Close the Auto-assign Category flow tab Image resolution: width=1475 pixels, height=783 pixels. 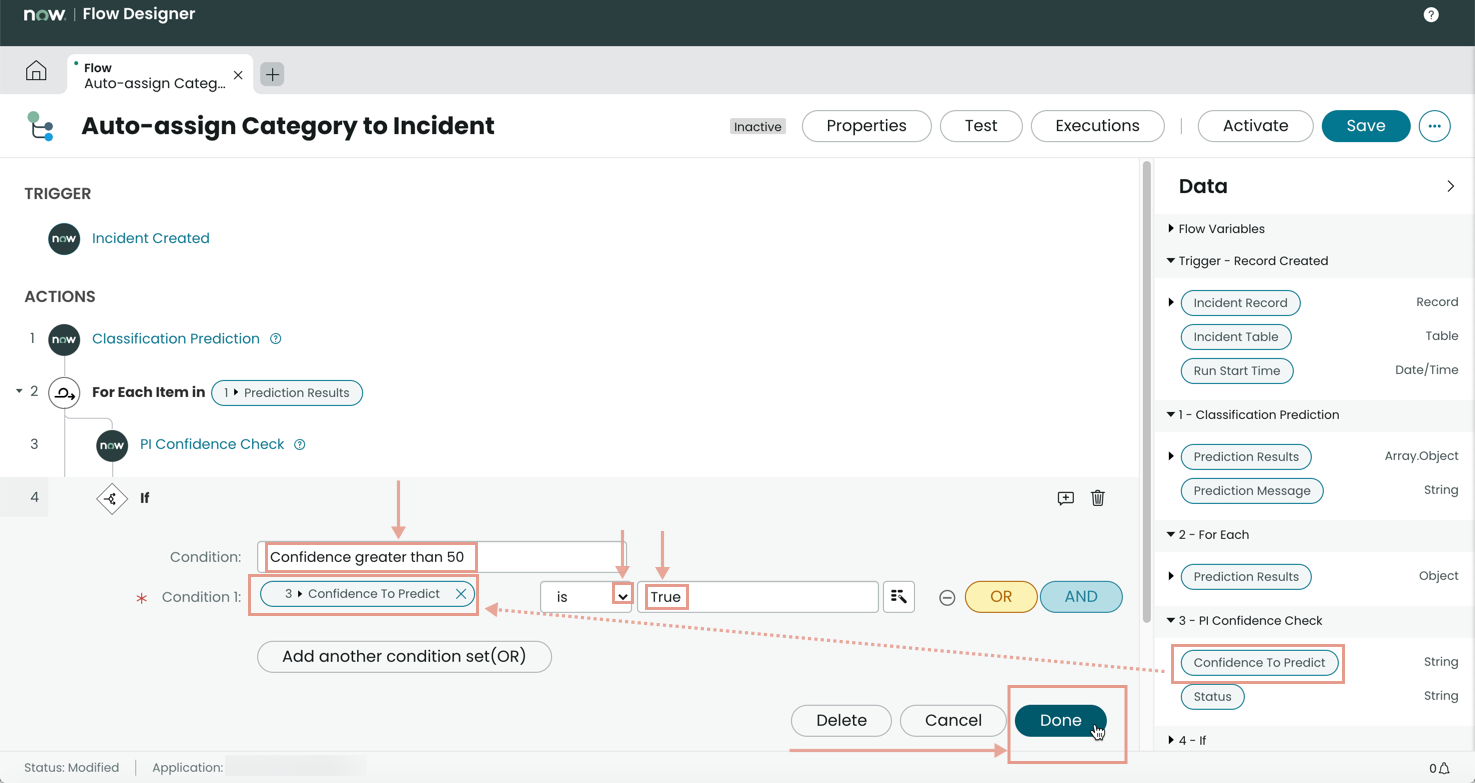pyautogui.click(x=238, y=75)
